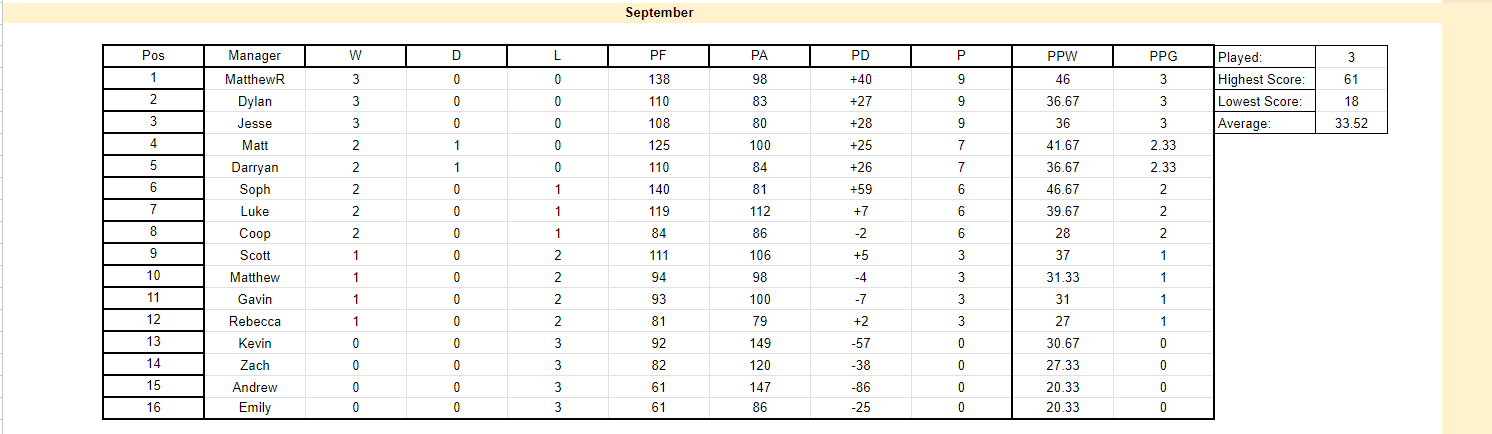Click Luke's PD value +7

coord(860,211)
